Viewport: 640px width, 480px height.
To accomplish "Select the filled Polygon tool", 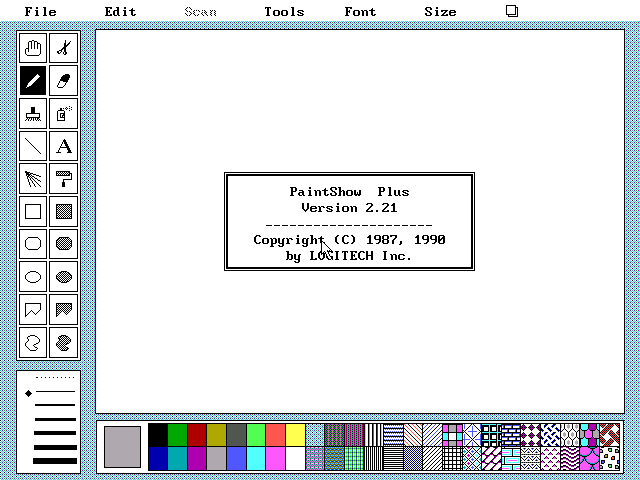I will click(64, 309).
